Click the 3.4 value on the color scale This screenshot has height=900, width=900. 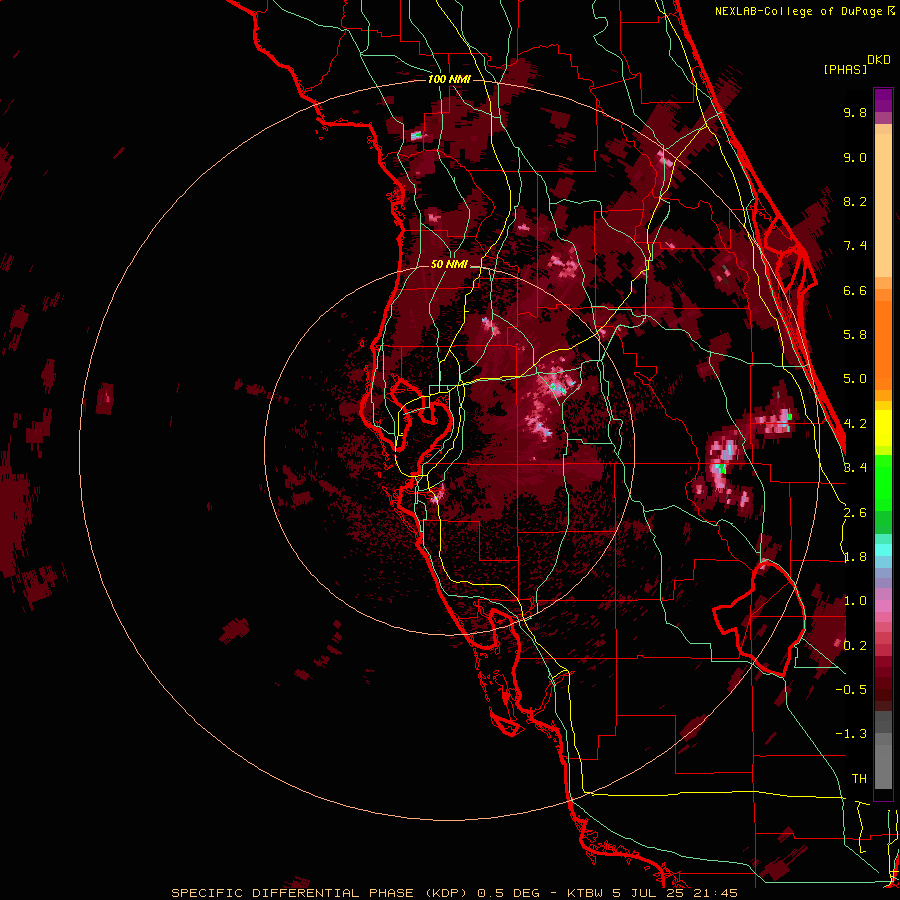855,468
